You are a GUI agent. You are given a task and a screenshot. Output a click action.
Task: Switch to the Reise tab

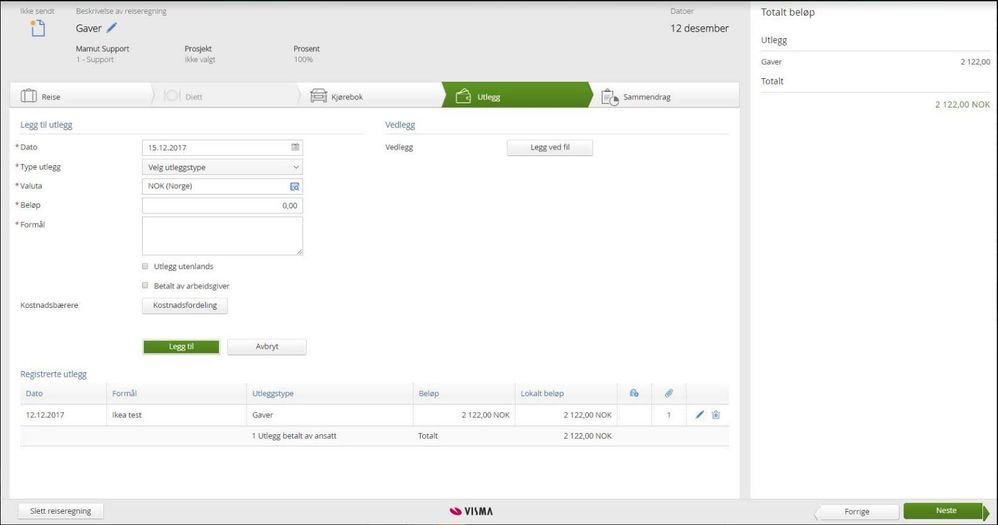(x=80, y=96)
